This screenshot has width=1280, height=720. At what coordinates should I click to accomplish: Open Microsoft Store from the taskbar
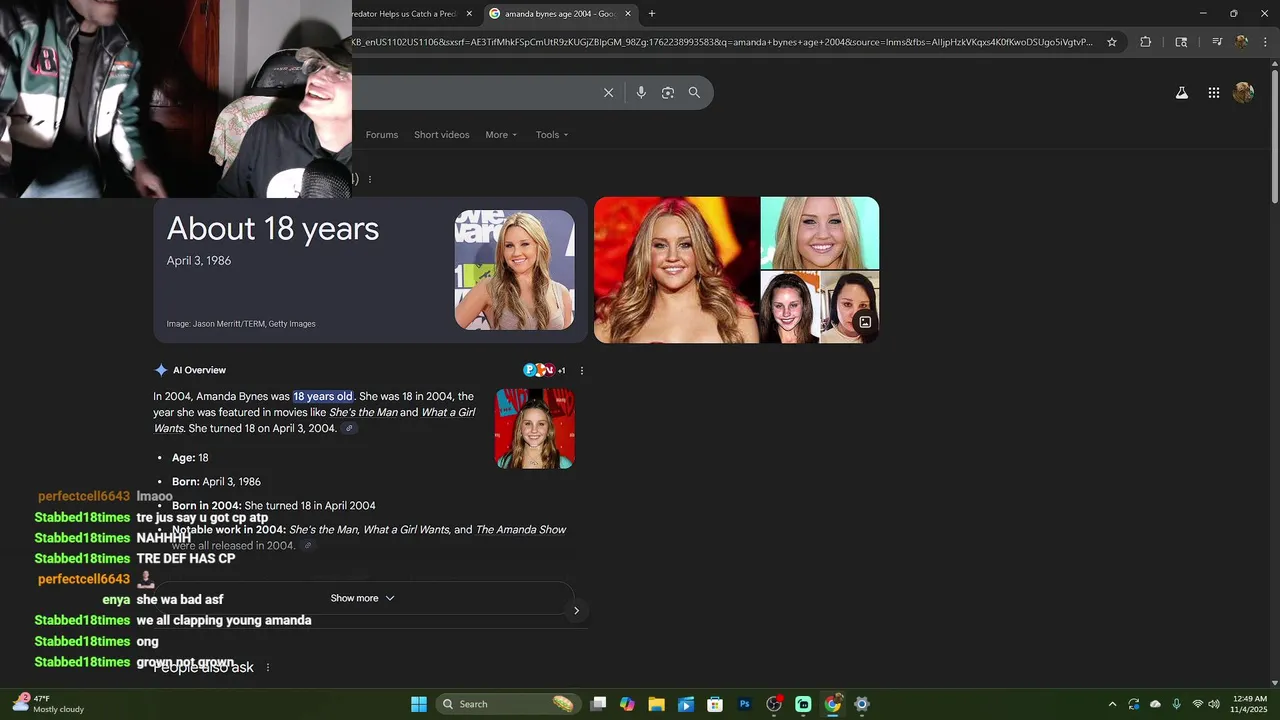[715, 704]
